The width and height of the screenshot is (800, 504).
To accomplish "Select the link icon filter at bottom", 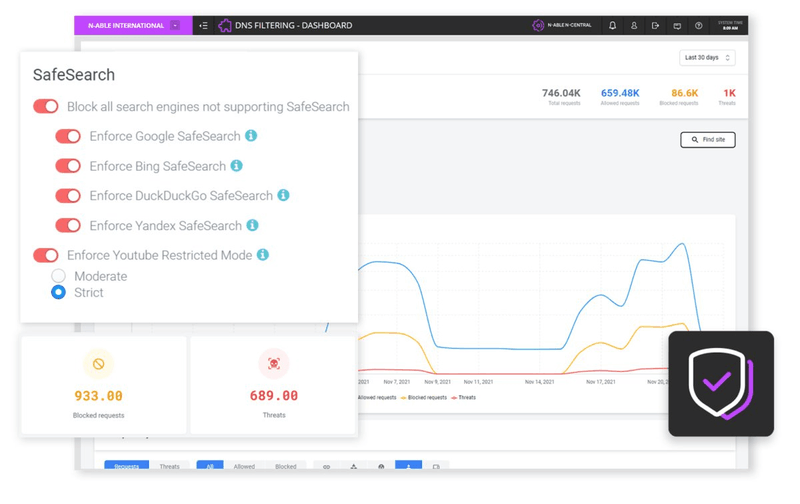I will 327,466.
